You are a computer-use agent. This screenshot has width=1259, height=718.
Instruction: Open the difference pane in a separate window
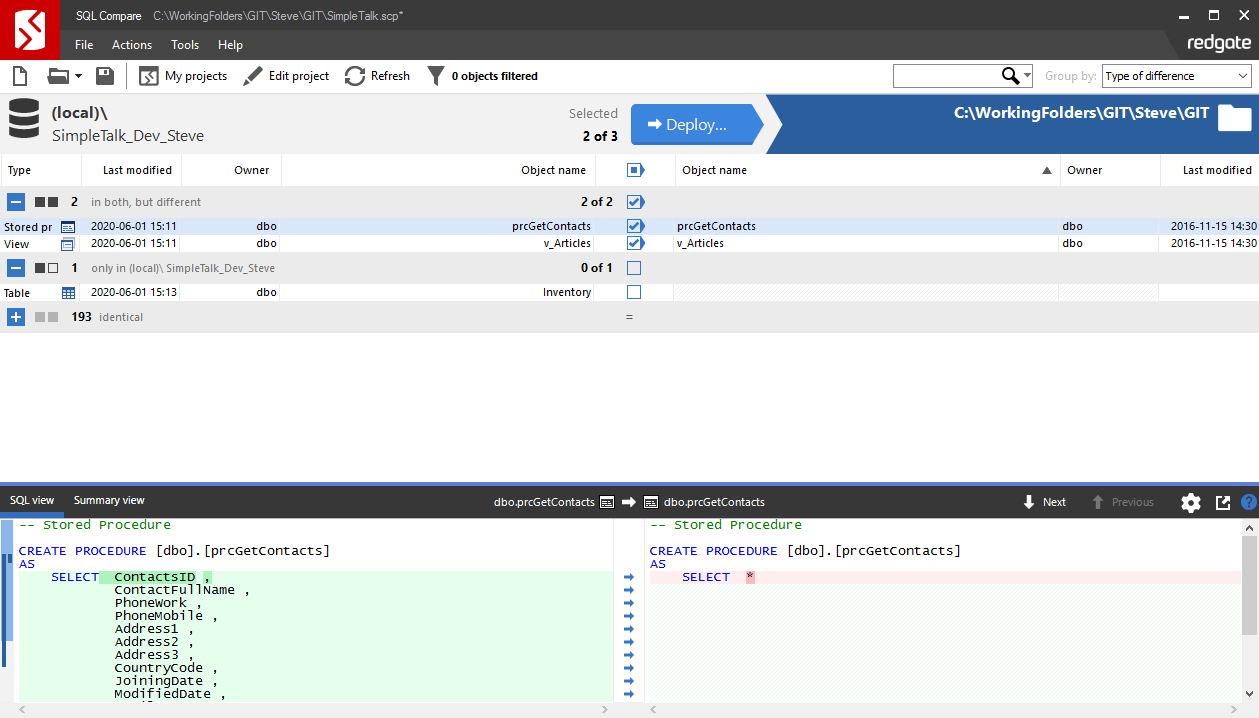(x=1222, y=502)
